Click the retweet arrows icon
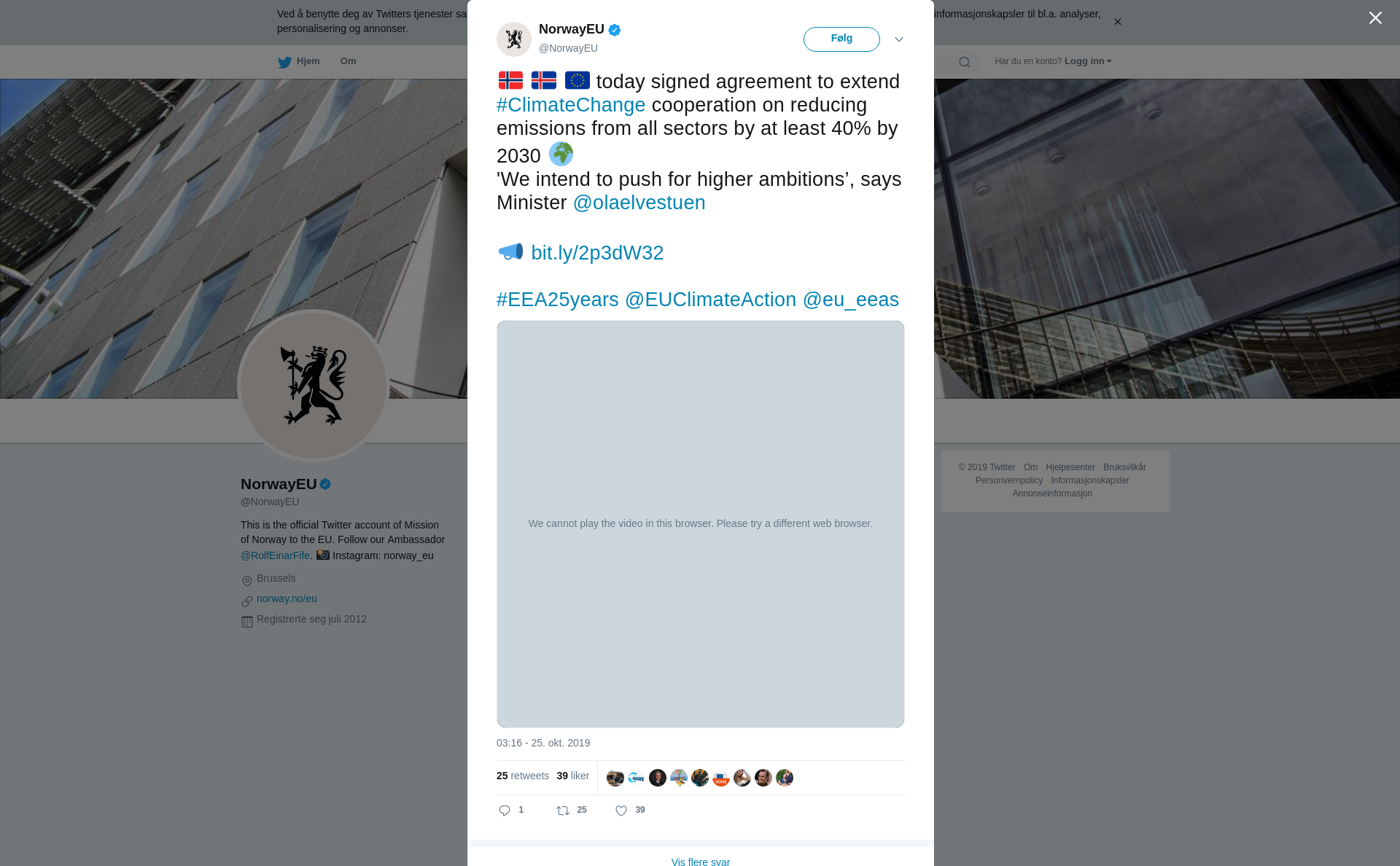This screenshot has width=1400, height=866. pyautogui.click(x=563, y=811)
